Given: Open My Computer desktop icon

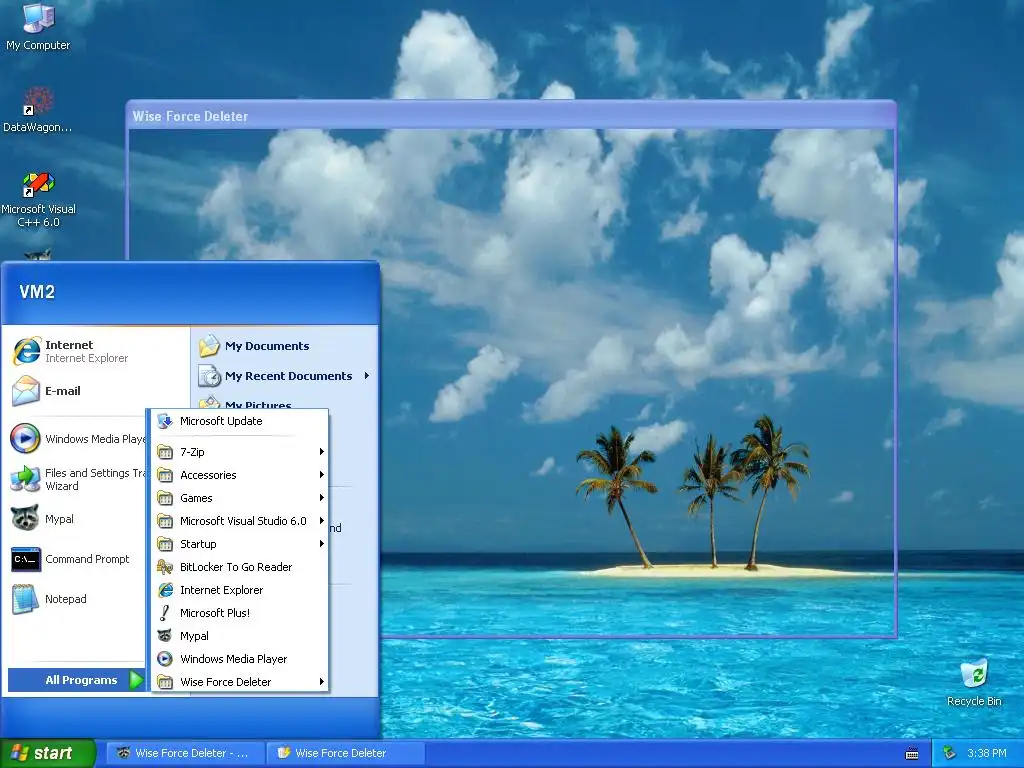Looking at the screenshot, I should tap(38, 26).
